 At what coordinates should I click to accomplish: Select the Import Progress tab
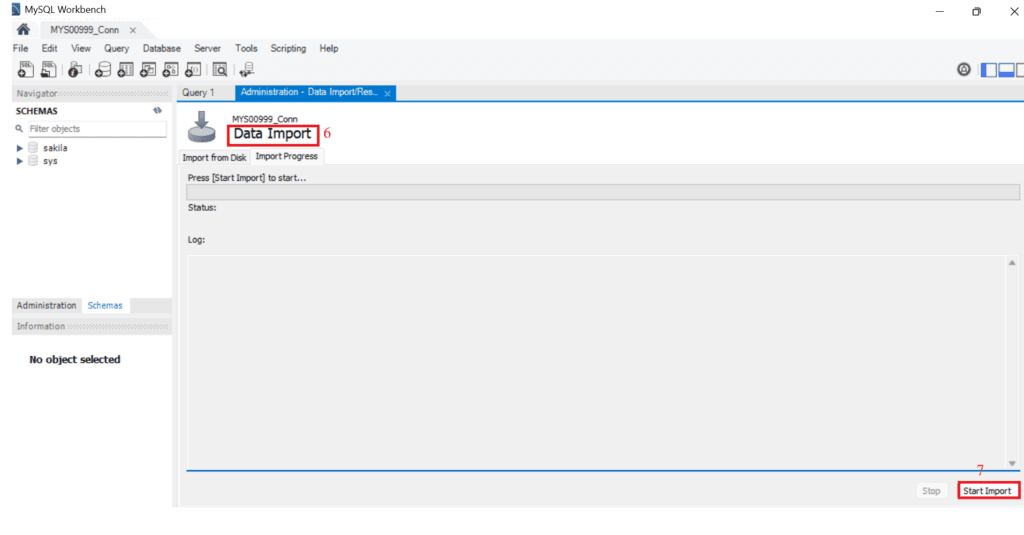tap(287, 156)
